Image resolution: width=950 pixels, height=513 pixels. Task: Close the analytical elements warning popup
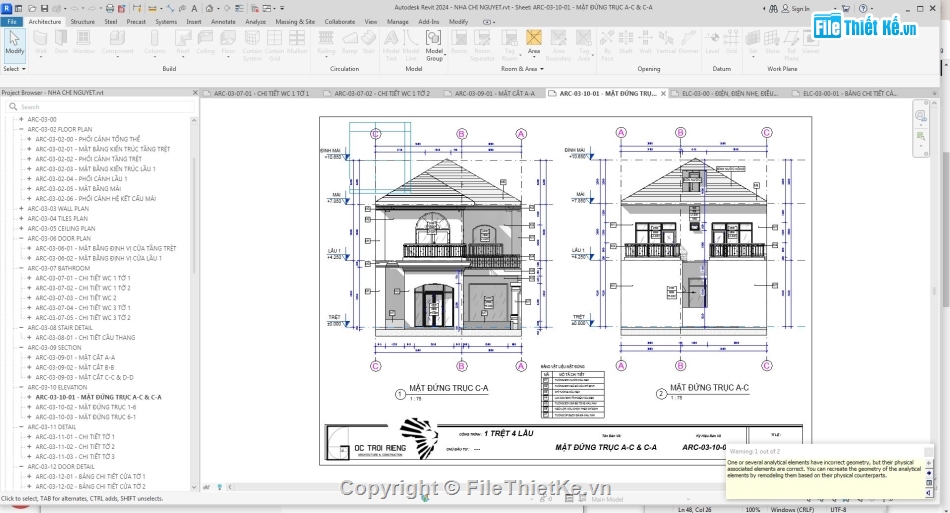tap(928, 452)
